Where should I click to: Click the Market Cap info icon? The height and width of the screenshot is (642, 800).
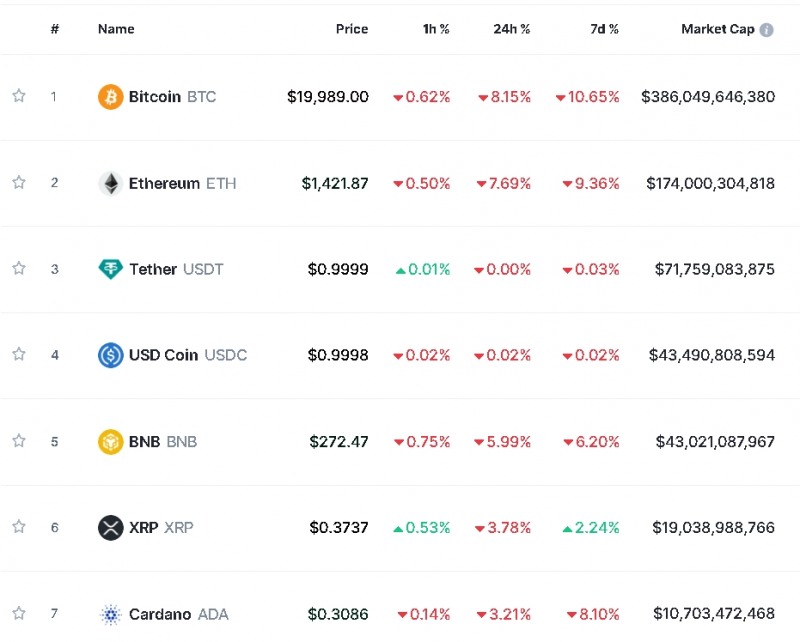point(767,30)
